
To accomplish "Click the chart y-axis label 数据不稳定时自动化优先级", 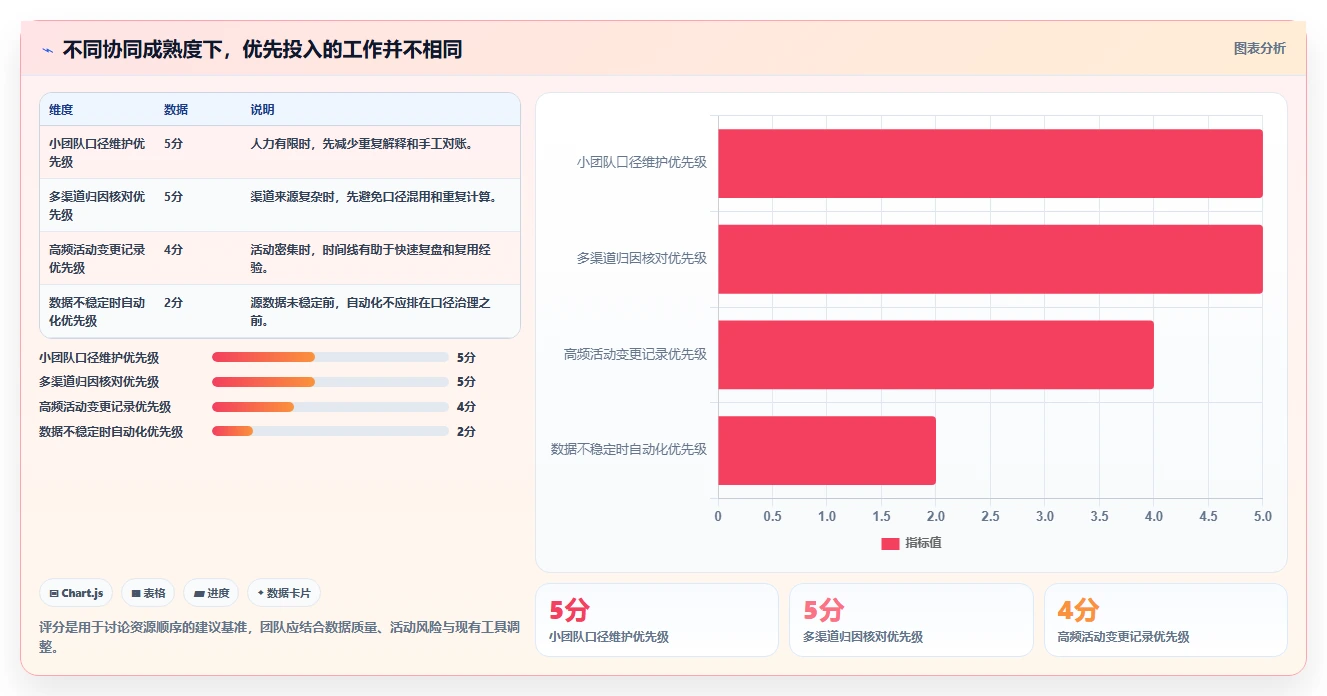I will click(629, 450).
